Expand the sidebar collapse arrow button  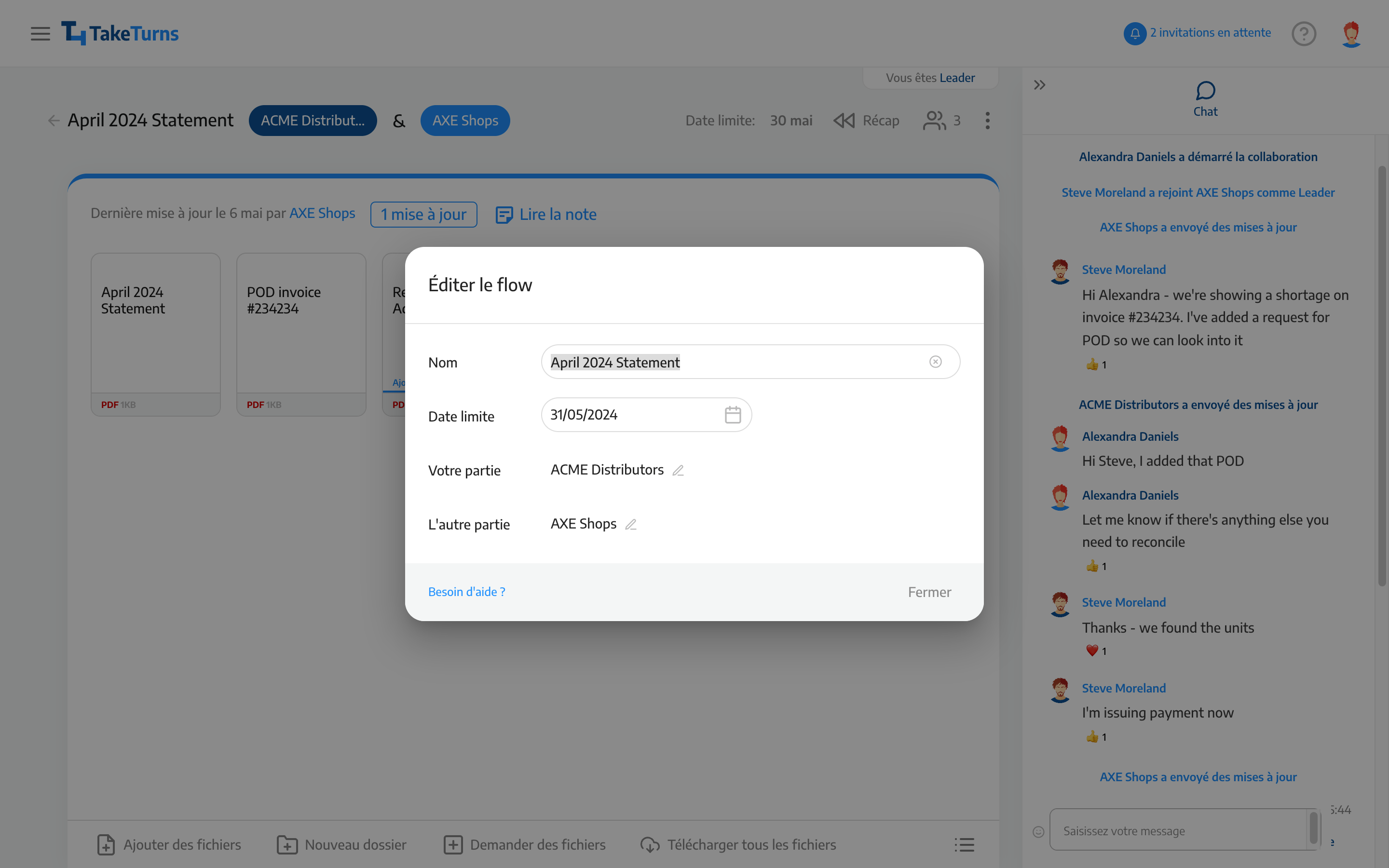(x=1040, y=85)
